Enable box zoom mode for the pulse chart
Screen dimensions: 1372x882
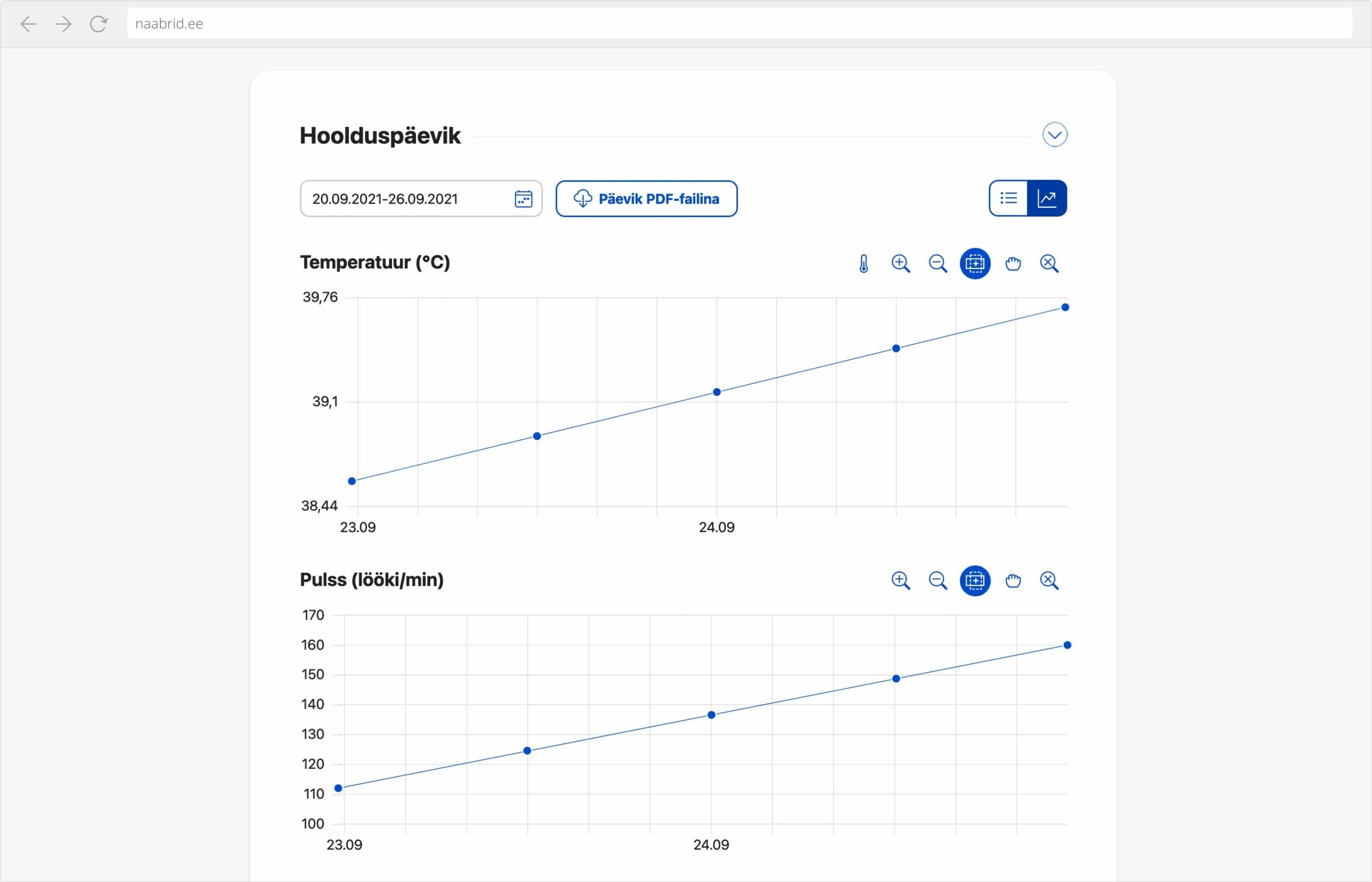(x=975, y=580)
